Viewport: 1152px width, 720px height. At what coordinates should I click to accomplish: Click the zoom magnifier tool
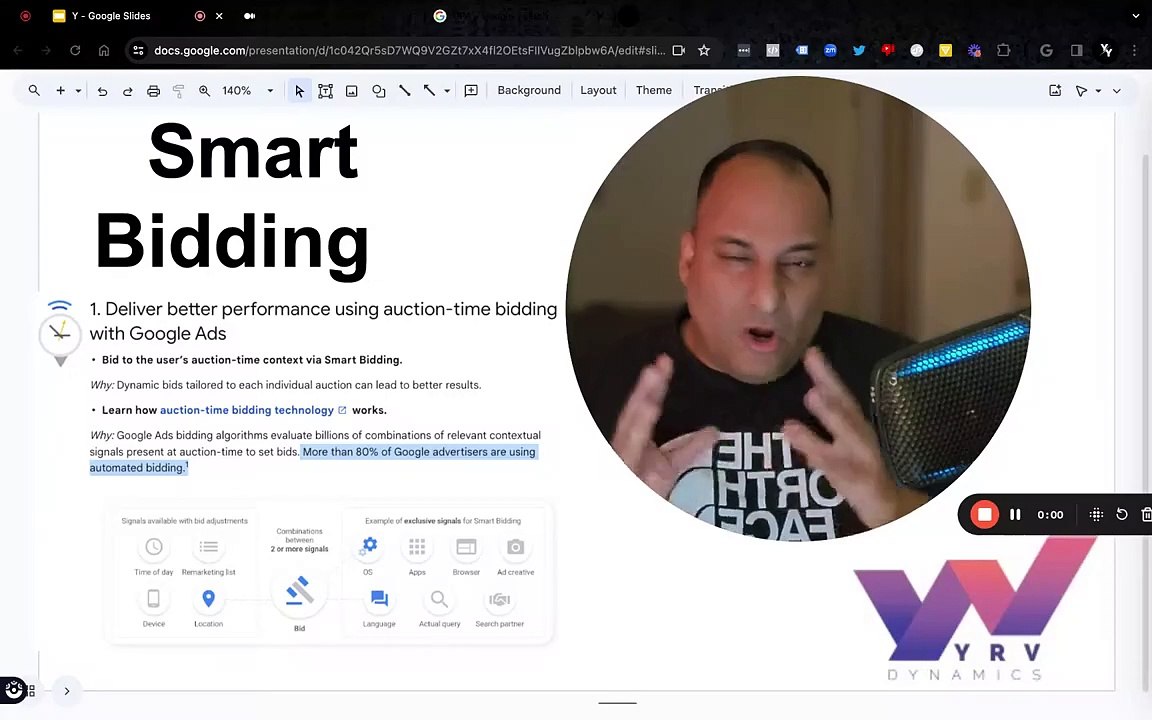204,90
